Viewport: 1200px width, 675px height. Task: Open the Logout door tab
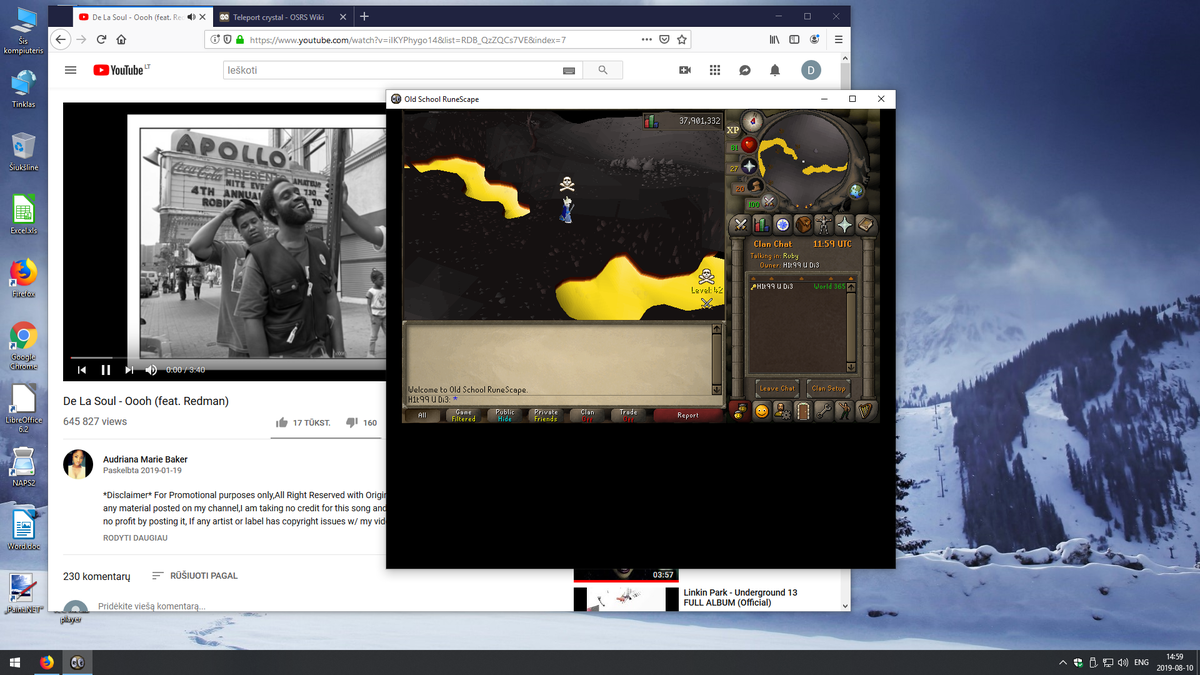point(803,411)
